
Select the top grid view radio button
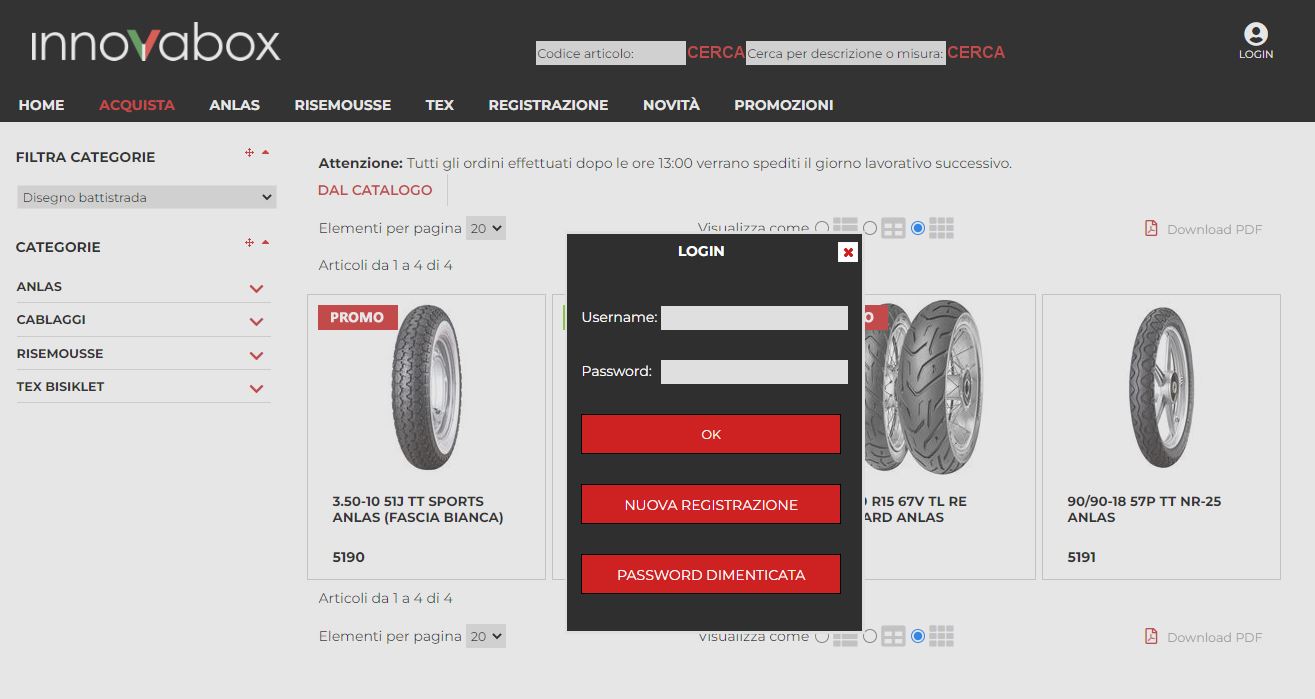(x=918, y=228)
